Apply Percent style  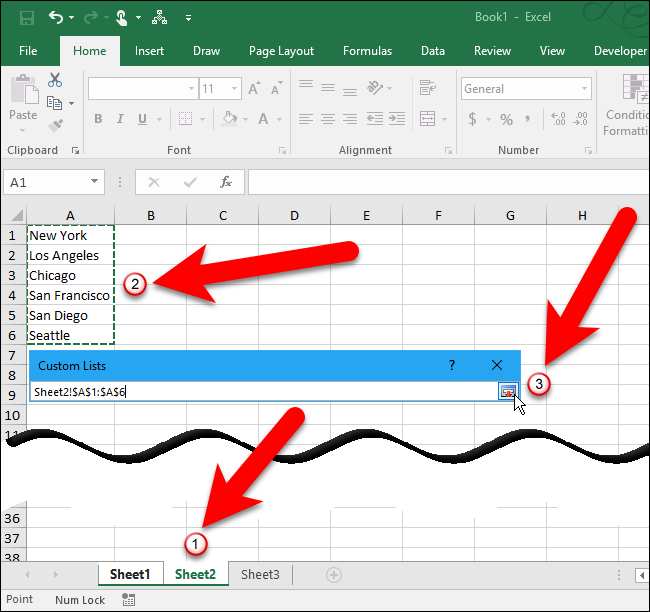pyautogui.click(x=506, y=119)
